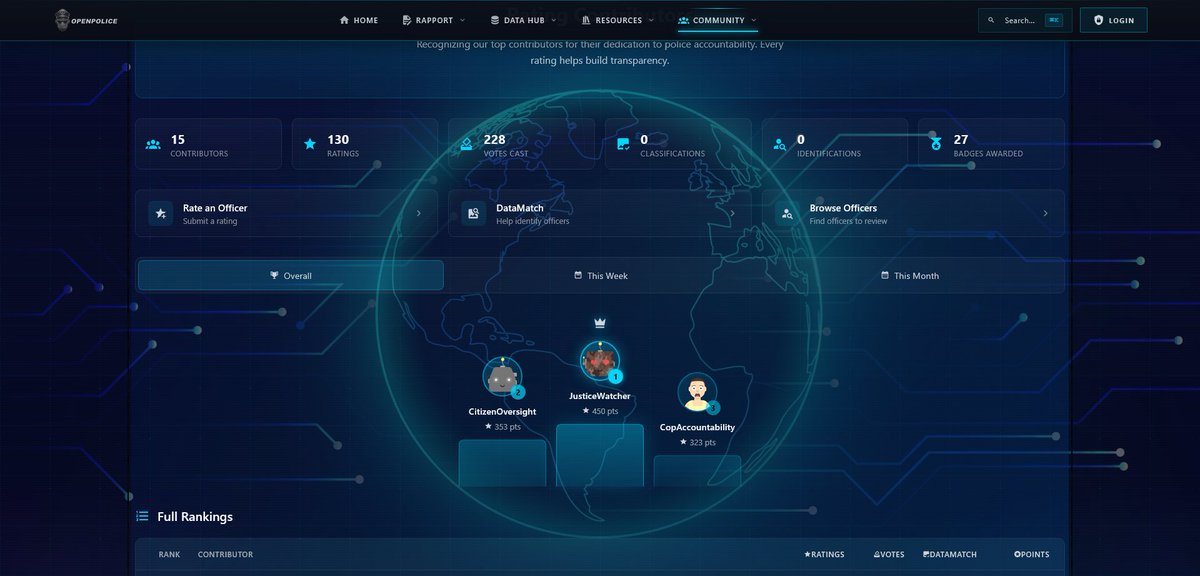The height and width of the screenshot is (576, 1200).
Task: Open the Community menu
Action: pos(717,20)
